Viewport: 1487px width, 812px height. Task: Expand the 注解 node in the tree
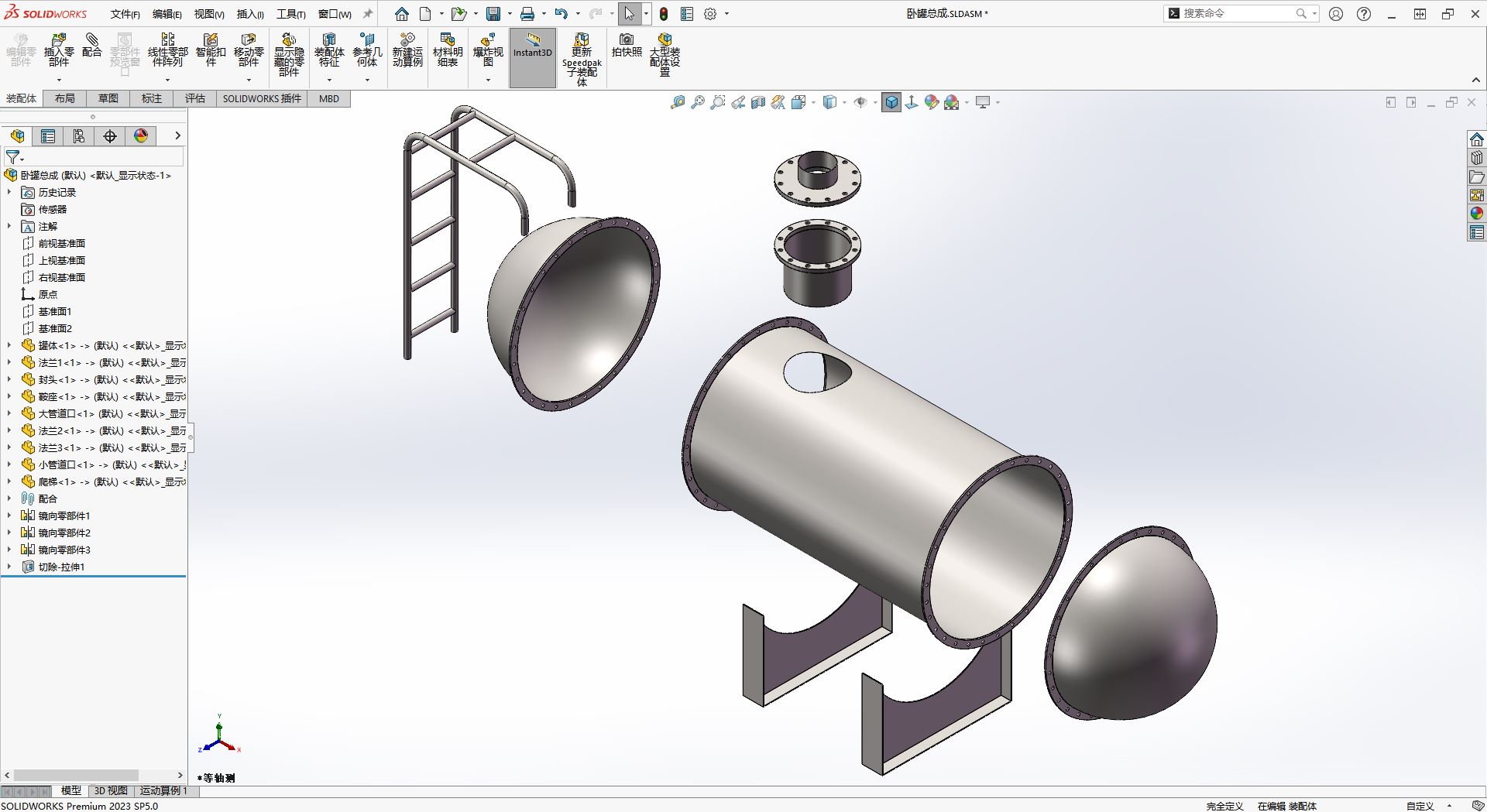click(9, 226)
